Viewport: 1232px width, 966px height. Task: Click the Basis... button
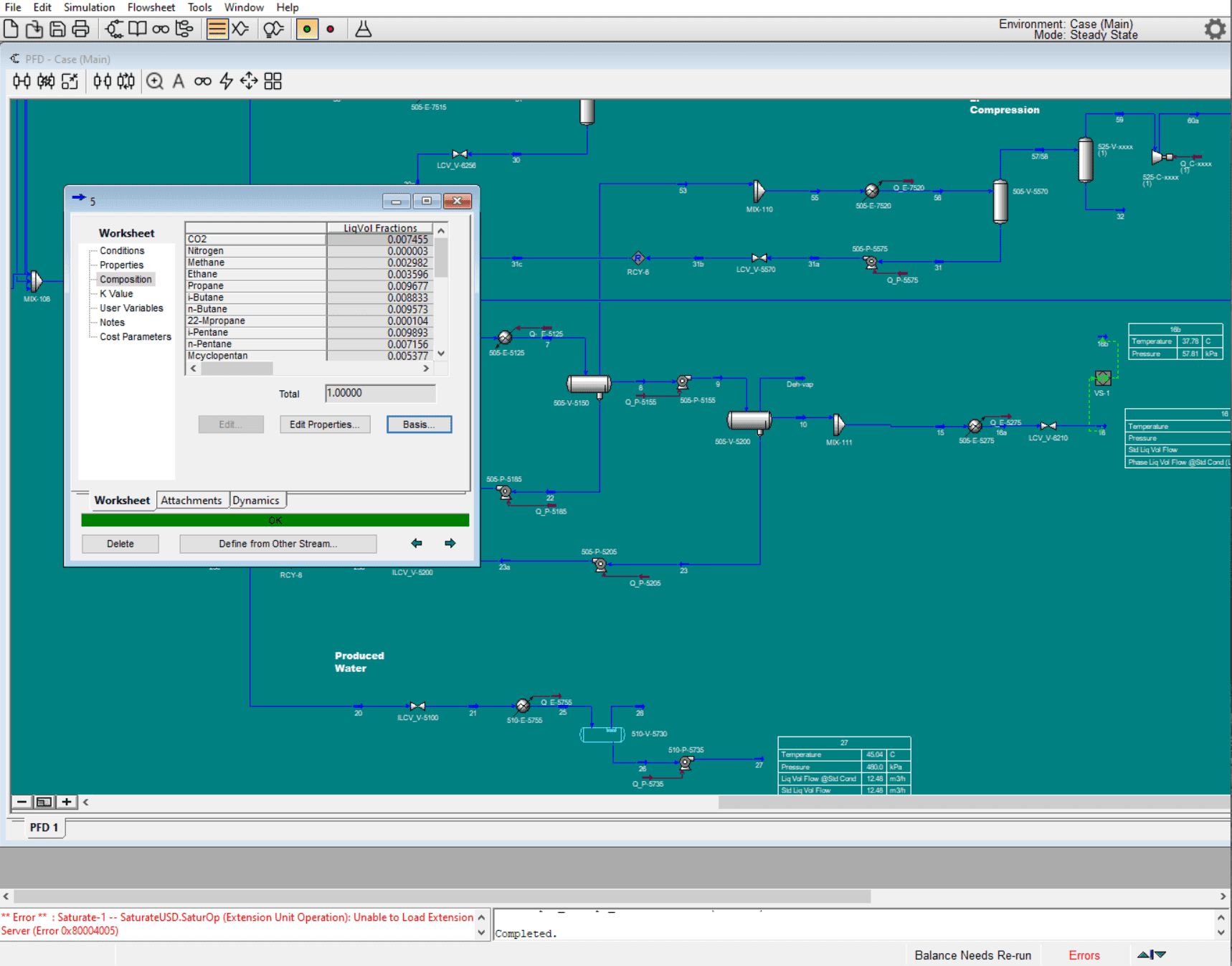[x=420, y=425]
